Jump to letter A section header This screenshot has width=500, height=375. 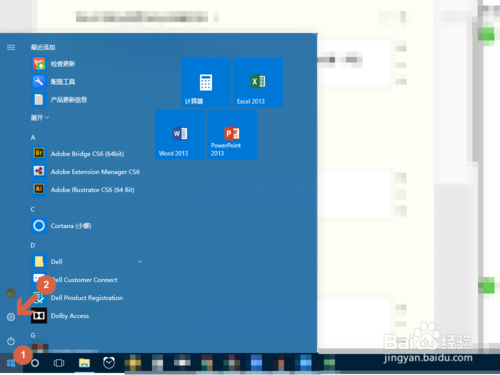coord(33,137)
